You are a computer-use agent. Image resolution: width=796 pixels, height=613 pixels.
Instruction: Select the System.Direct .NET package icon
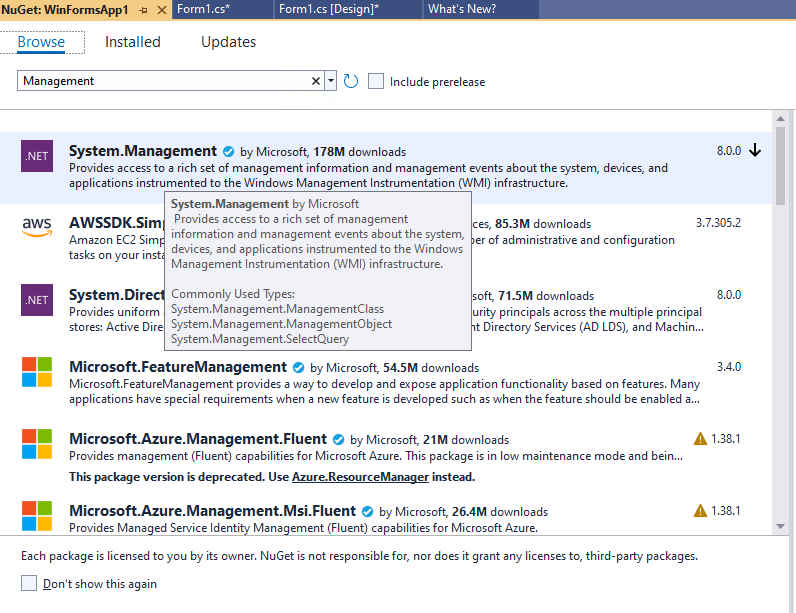[x=37, y=300]
